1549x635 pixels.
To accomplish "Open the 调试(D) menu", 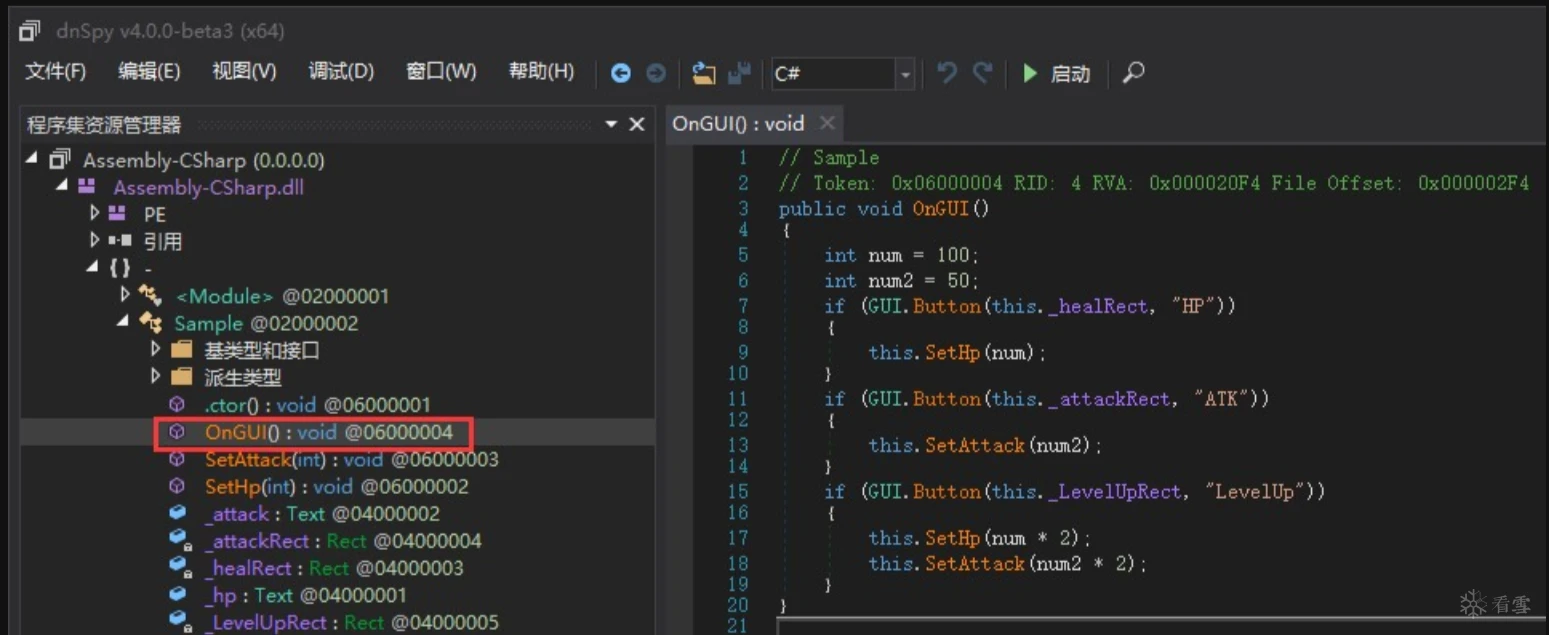I will 341,72.
